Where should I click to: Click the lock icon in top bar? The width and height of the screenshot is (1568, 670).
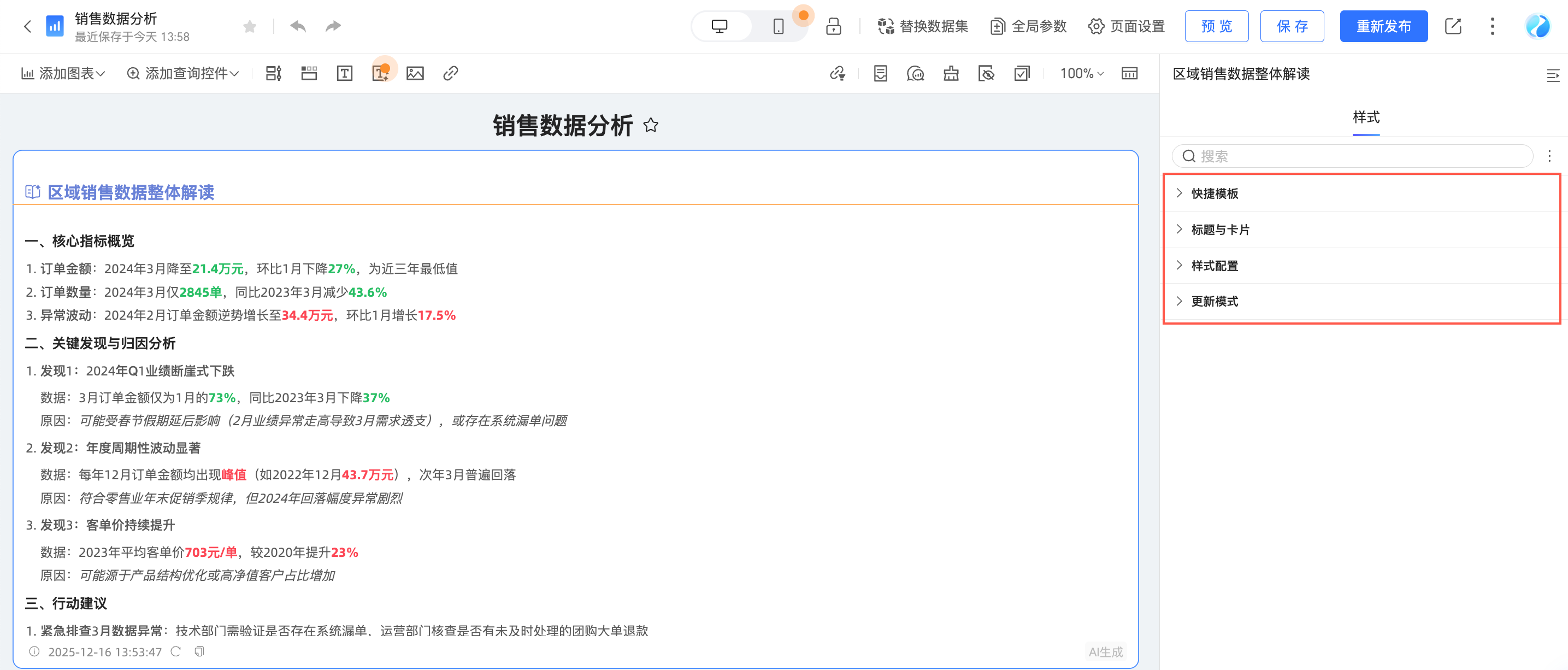pos(833,26)
